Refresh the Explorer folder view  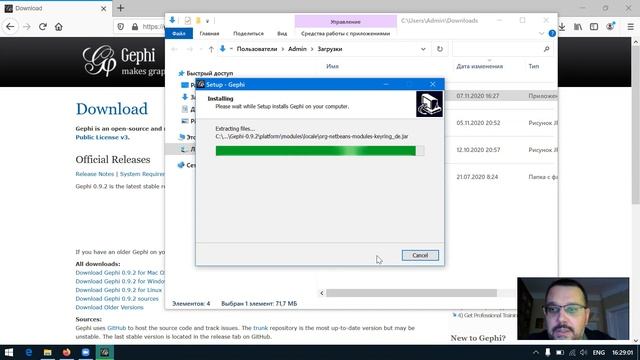click(440, 49)
